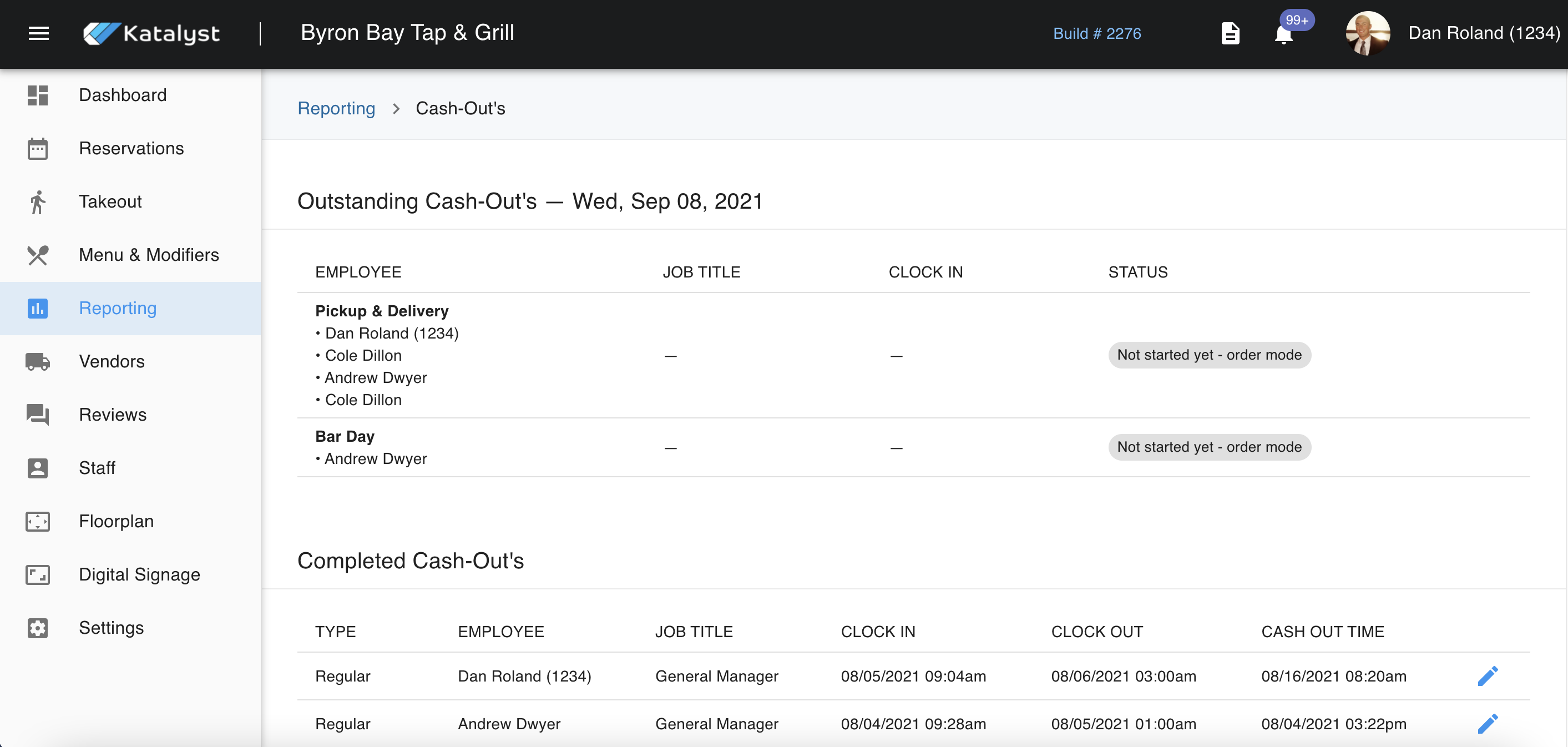Select Staff in the sidebar

click(x=97, y=467)
